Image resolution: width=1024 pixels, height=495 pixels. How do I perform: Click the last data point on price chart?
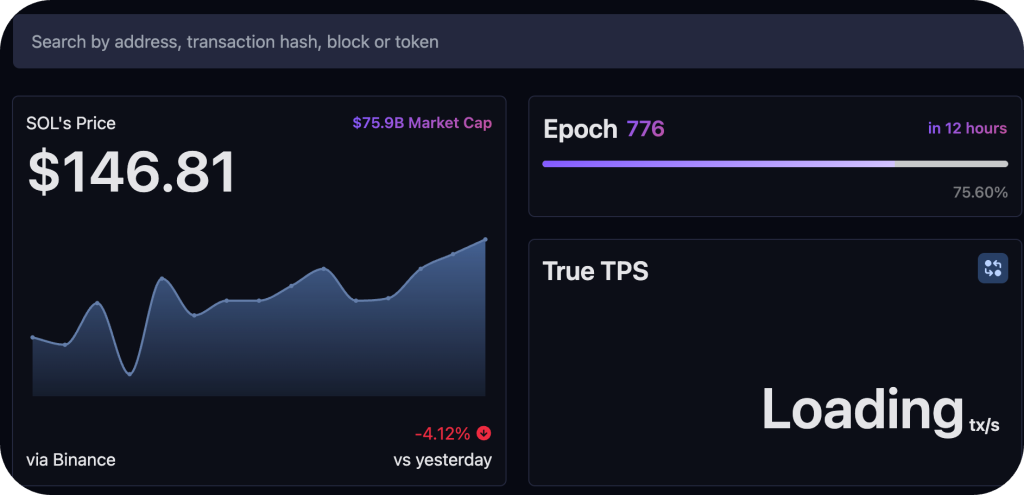(x=485, y=240)
